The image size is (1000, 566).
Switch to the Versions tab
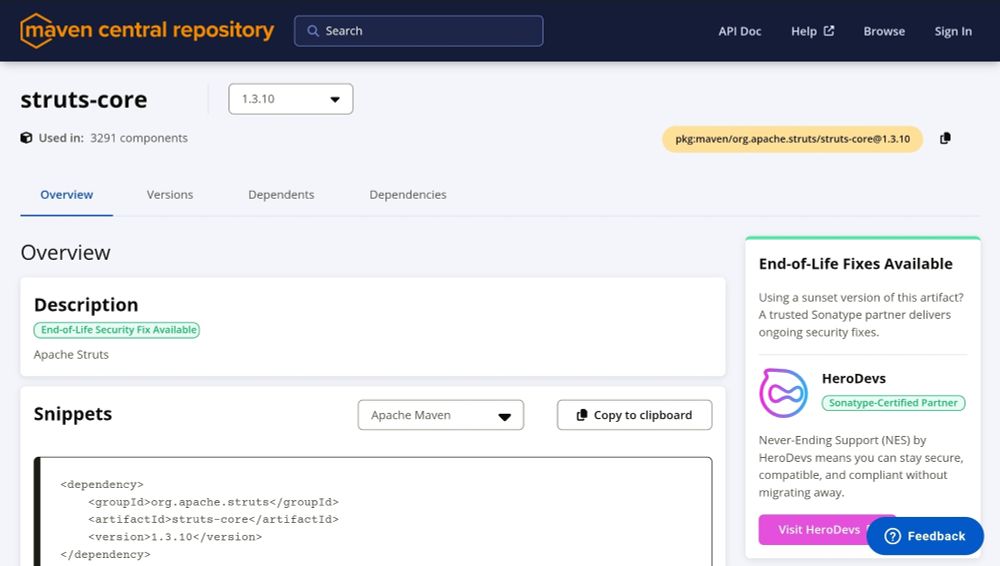170,195
